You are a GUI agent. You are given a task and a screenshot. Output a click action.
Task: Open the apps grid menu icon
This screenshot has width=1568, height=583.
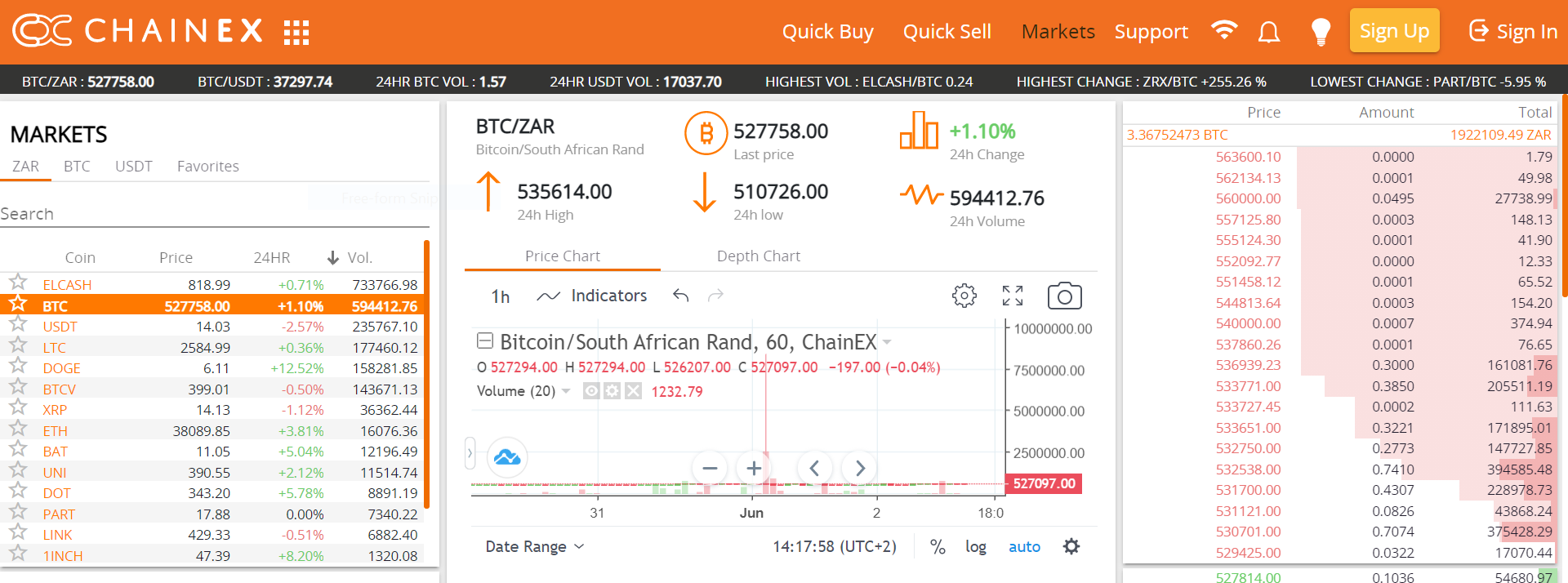pos(296,33)
